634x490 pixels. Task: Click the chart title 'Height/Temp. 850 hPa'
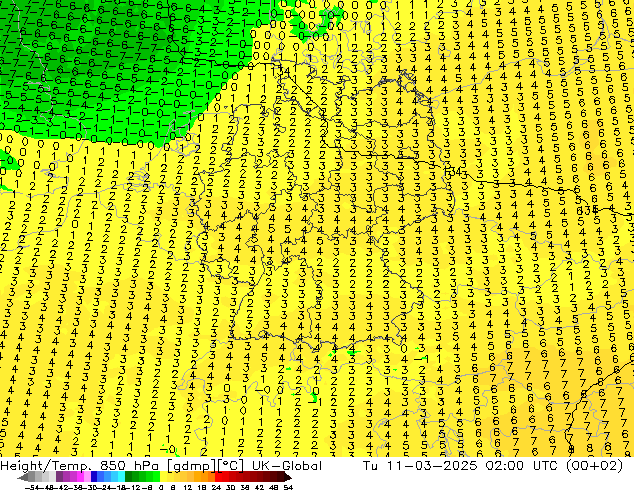(x=80, y=466)
